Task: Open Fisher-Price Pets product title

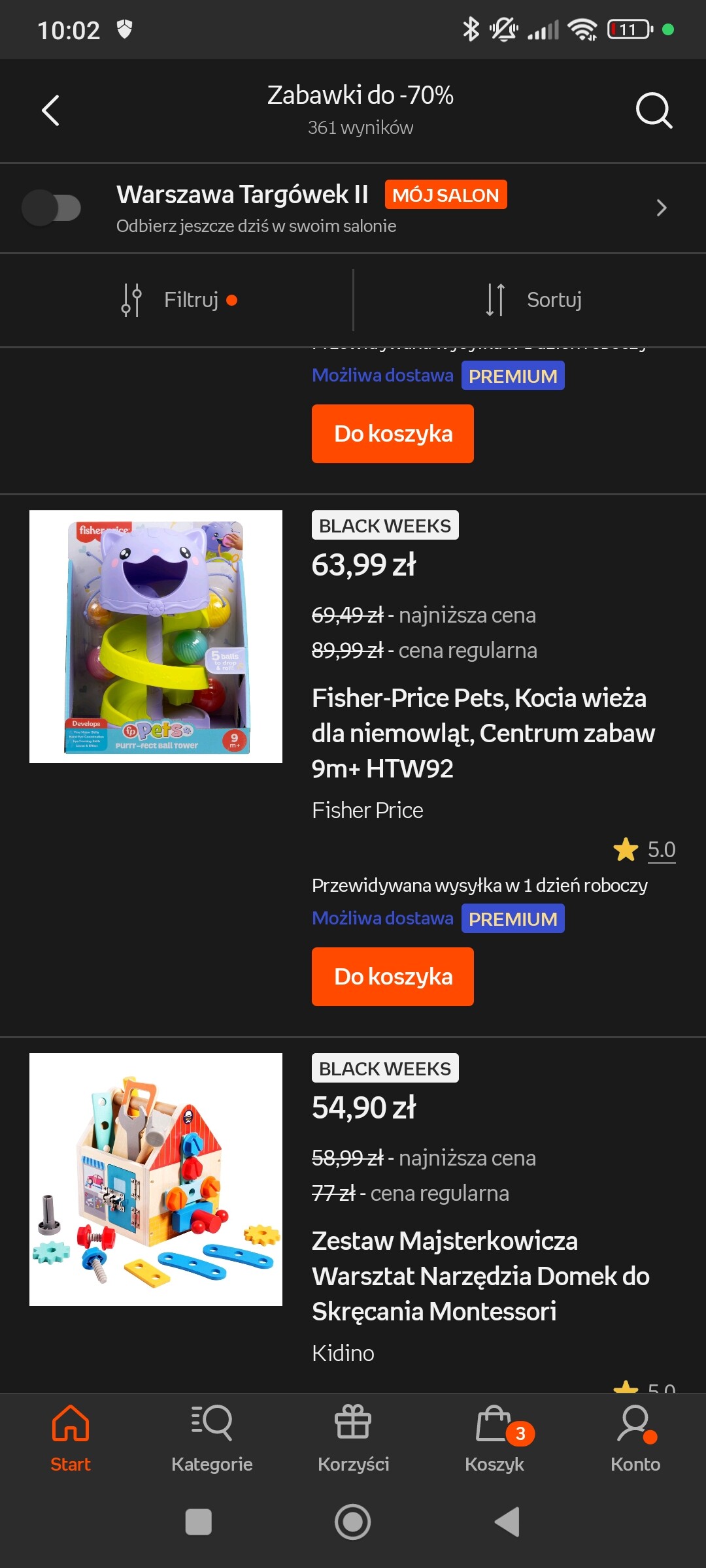Action: (x=482, y=733)
